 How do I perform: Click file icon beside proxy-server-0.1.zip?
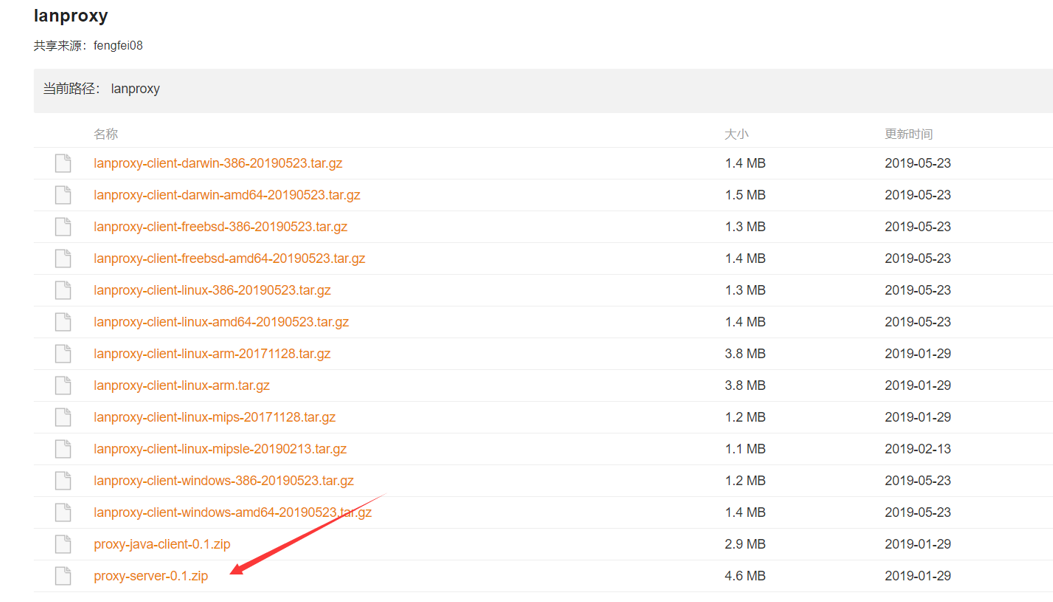[x=63, y=576]
